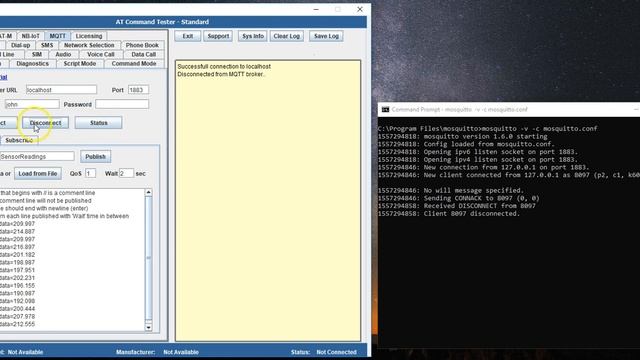The height and width of the screenshot is (360, 640).
Task: Minimize the AT Command Tester window
Action: tap(316, 9)
